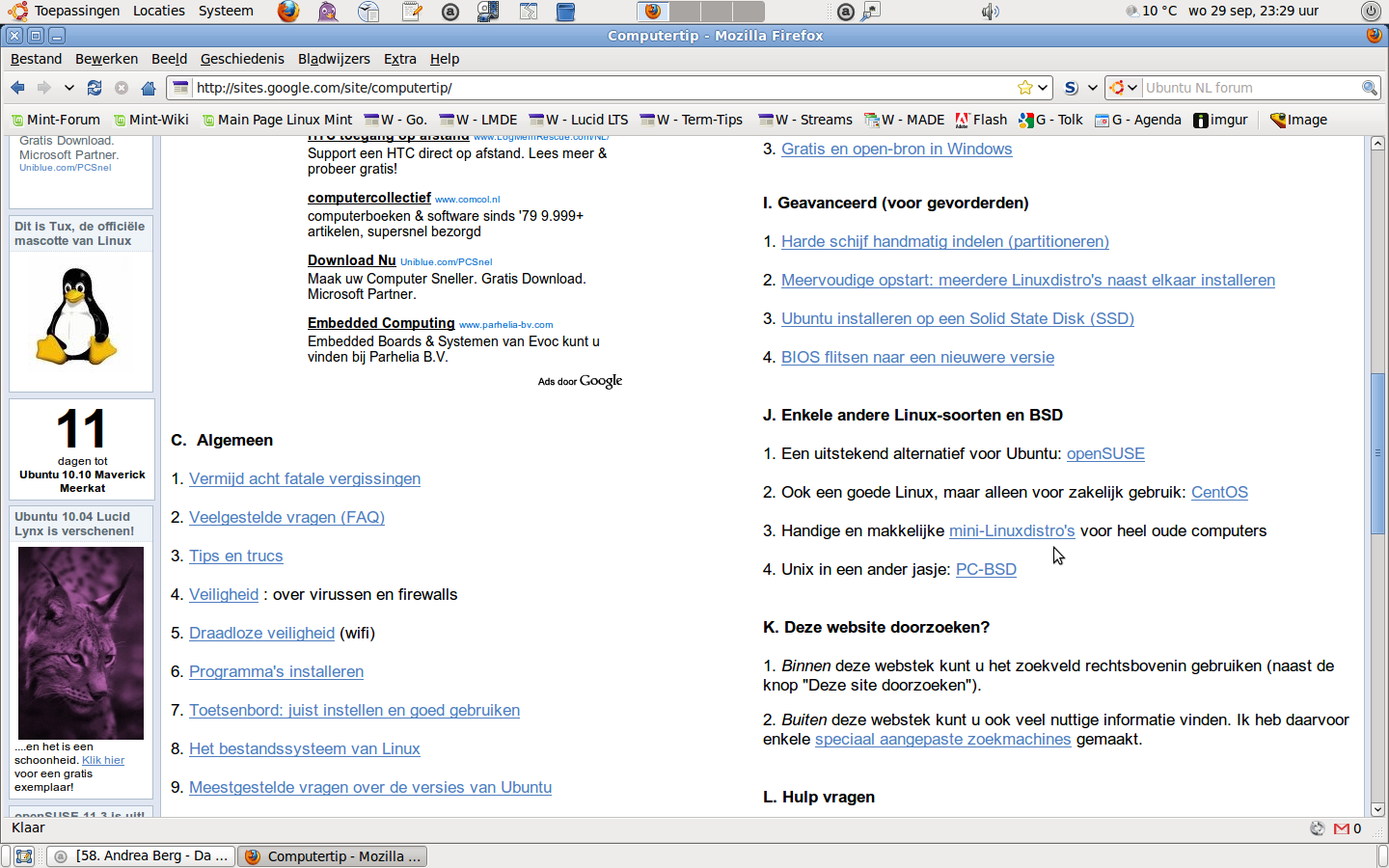The height and width of the screenshot is (868, 1389).
Task: Click the scroll-up arrow of the page scrollbar
Action: (x=1377, y=144)
